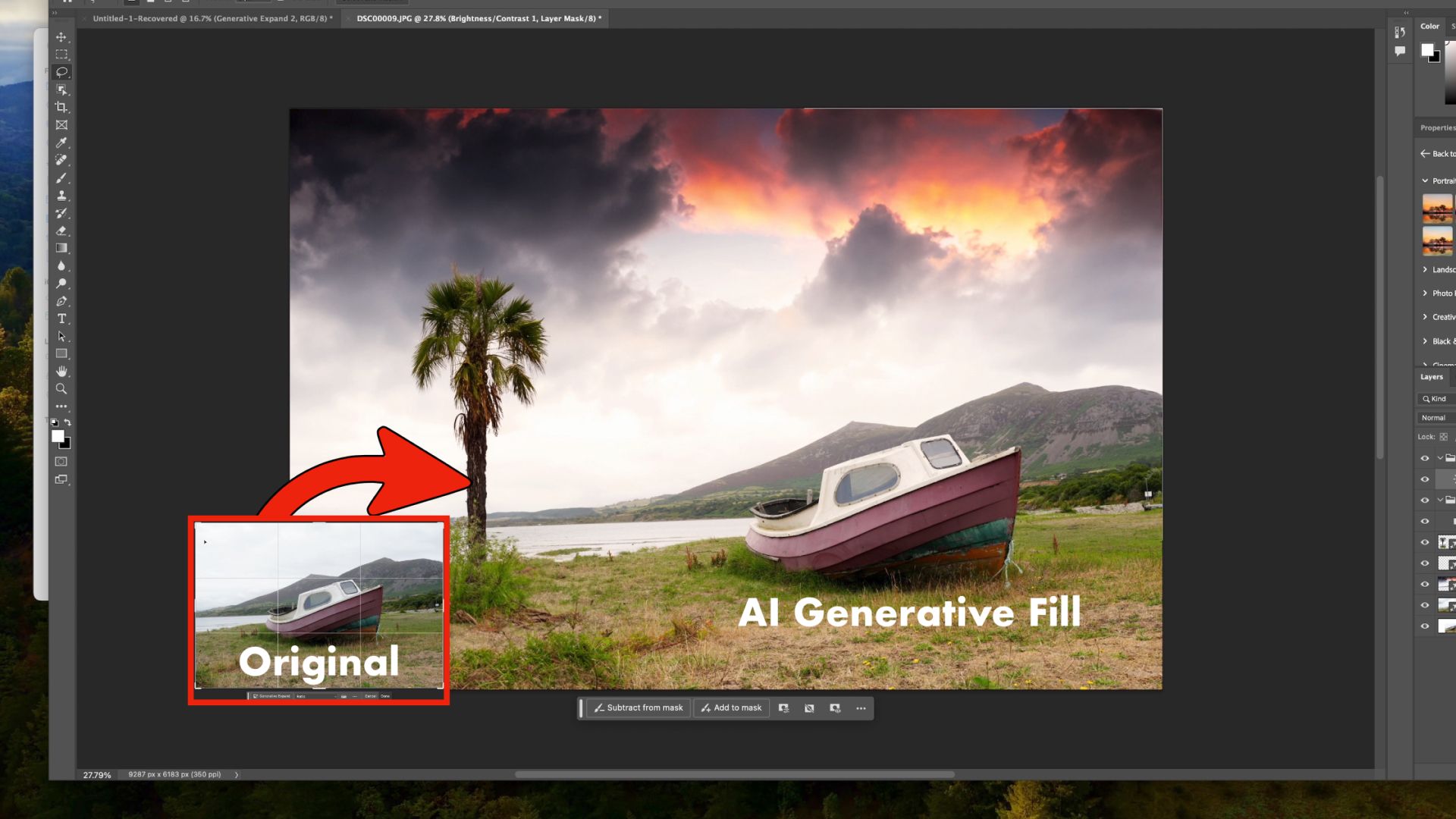Image resolution: width=1456 pixels, height=819 pixels.
Task: Click the Zoom tool in toolbar
Action: (61, 388)
